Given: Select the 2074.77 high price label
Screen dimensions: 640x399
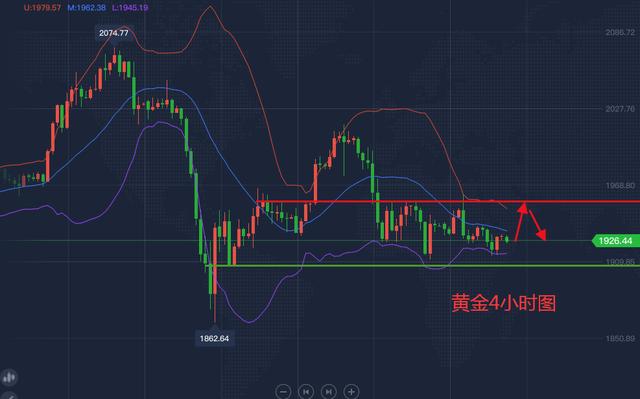Looking at the screenshot, I should pos(113,33).
